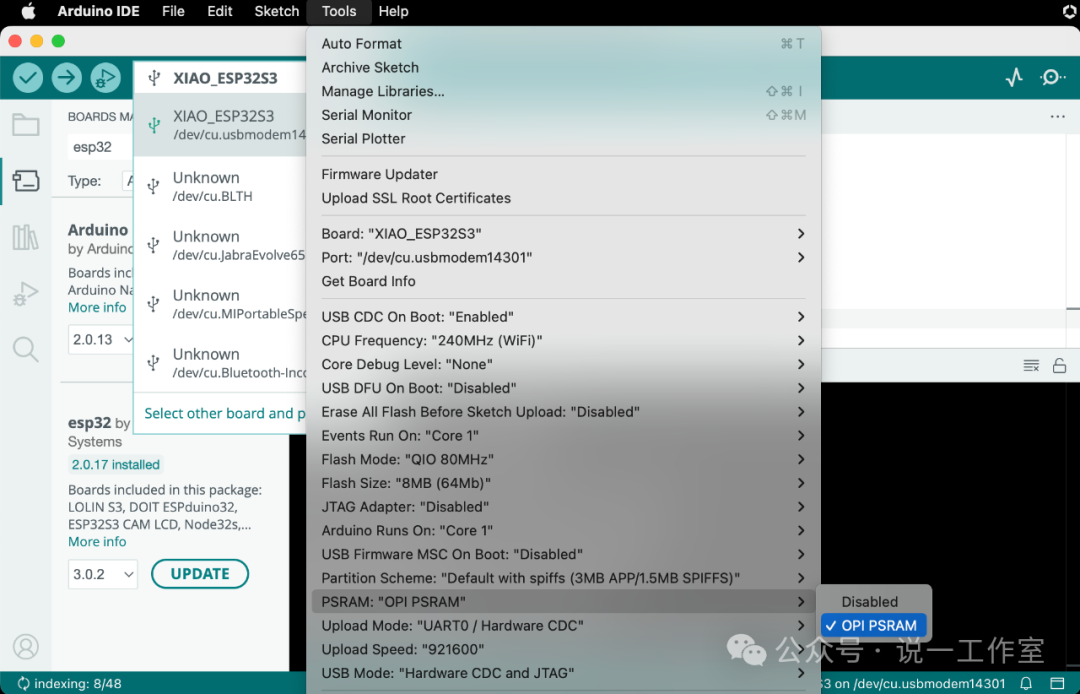
Task: Click the three-dots more options icon
Action: [1058, 117]
